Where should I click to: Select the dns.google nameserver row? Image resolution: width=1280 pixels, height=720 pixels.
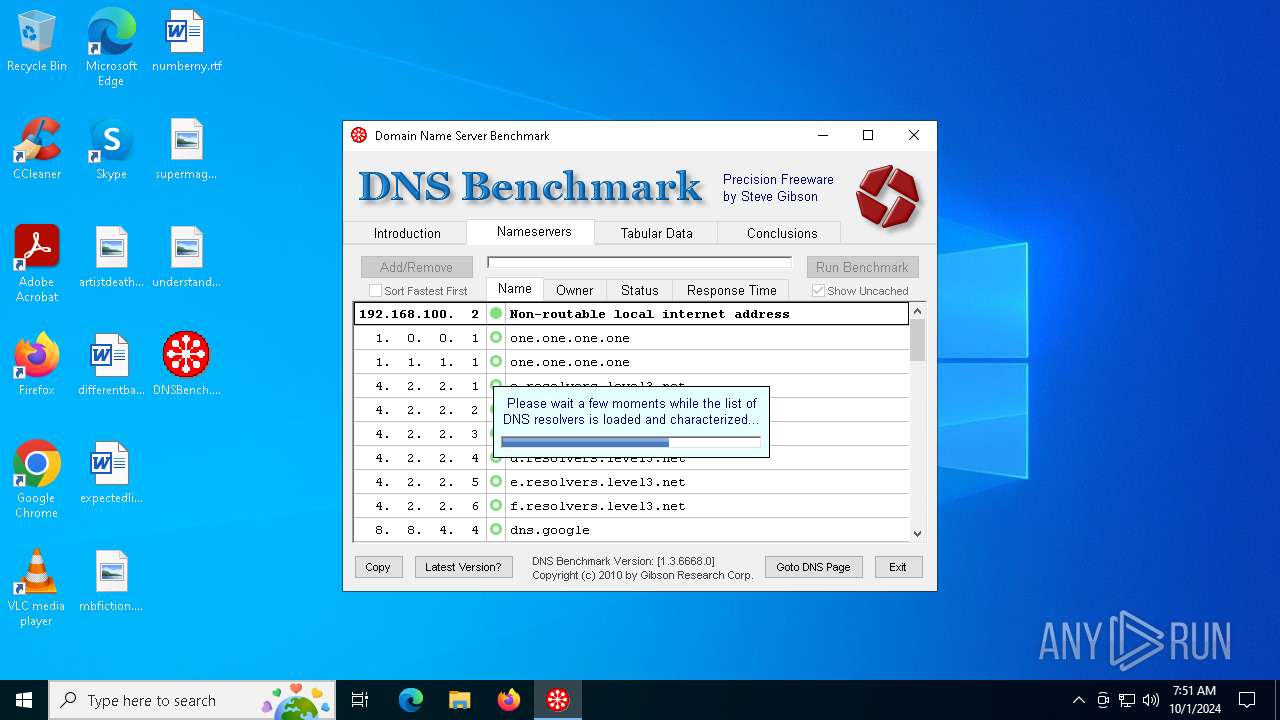[631, 529]
